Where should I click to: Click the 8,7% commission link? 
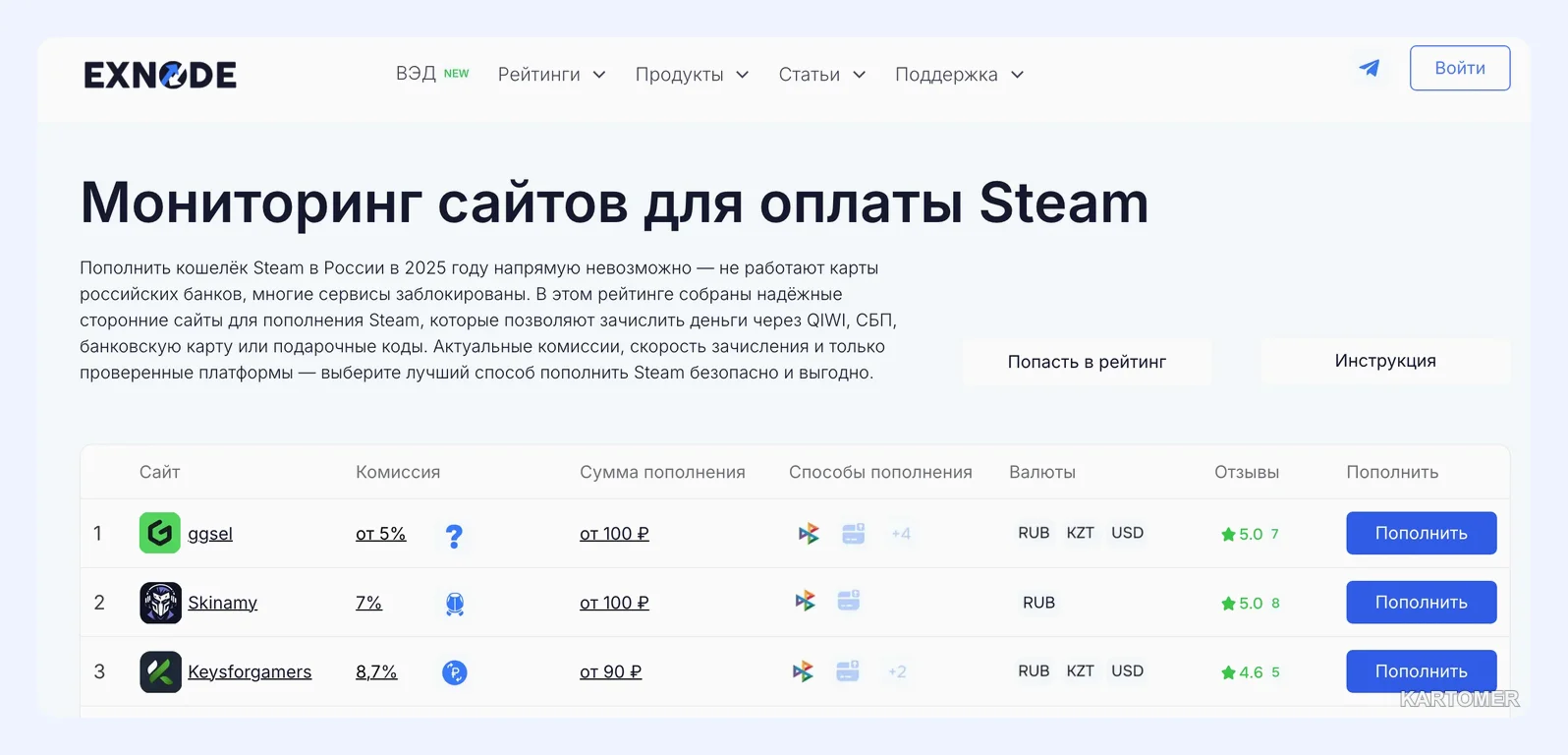(x=376, y=671)
